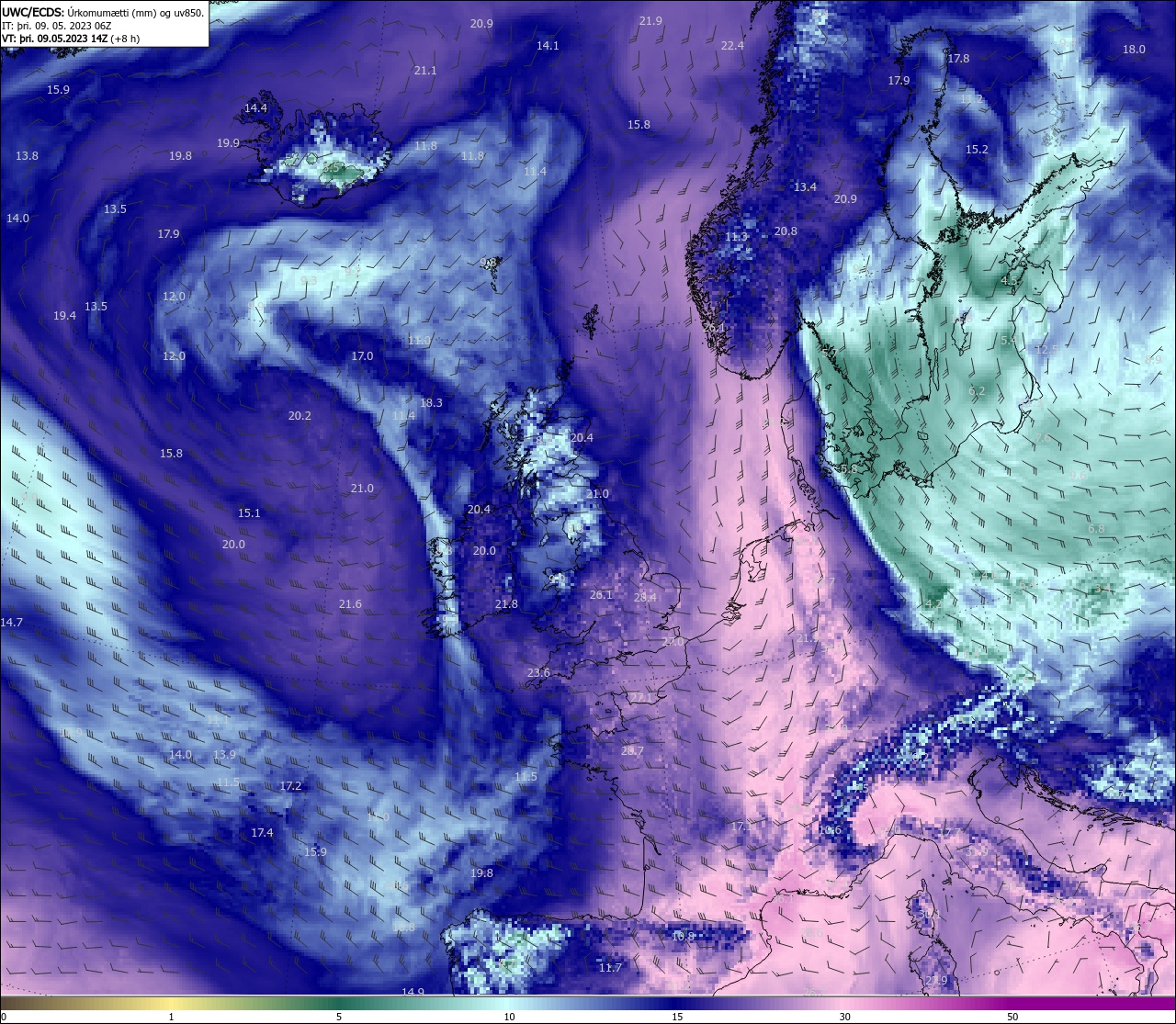Image resolution: width=1176 pixels, height=1024 pixels.
Task: Click the 14.4 label near Iceland
Action: 255,107
